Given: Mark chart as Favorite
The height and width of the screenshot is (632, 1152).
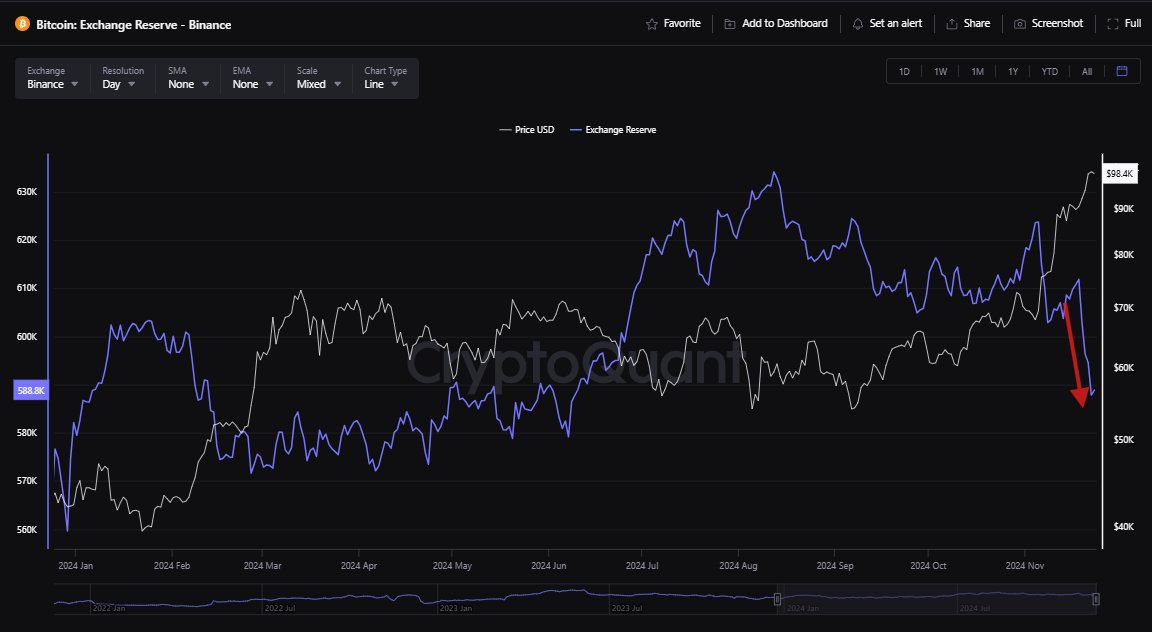Looking at the screenshot, I should point(682,24).
